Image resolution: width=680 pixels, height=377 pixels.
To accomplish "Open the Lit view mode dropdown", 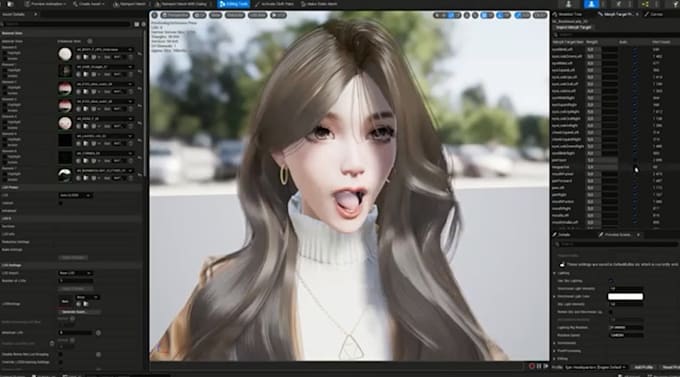I will [199, 15].
